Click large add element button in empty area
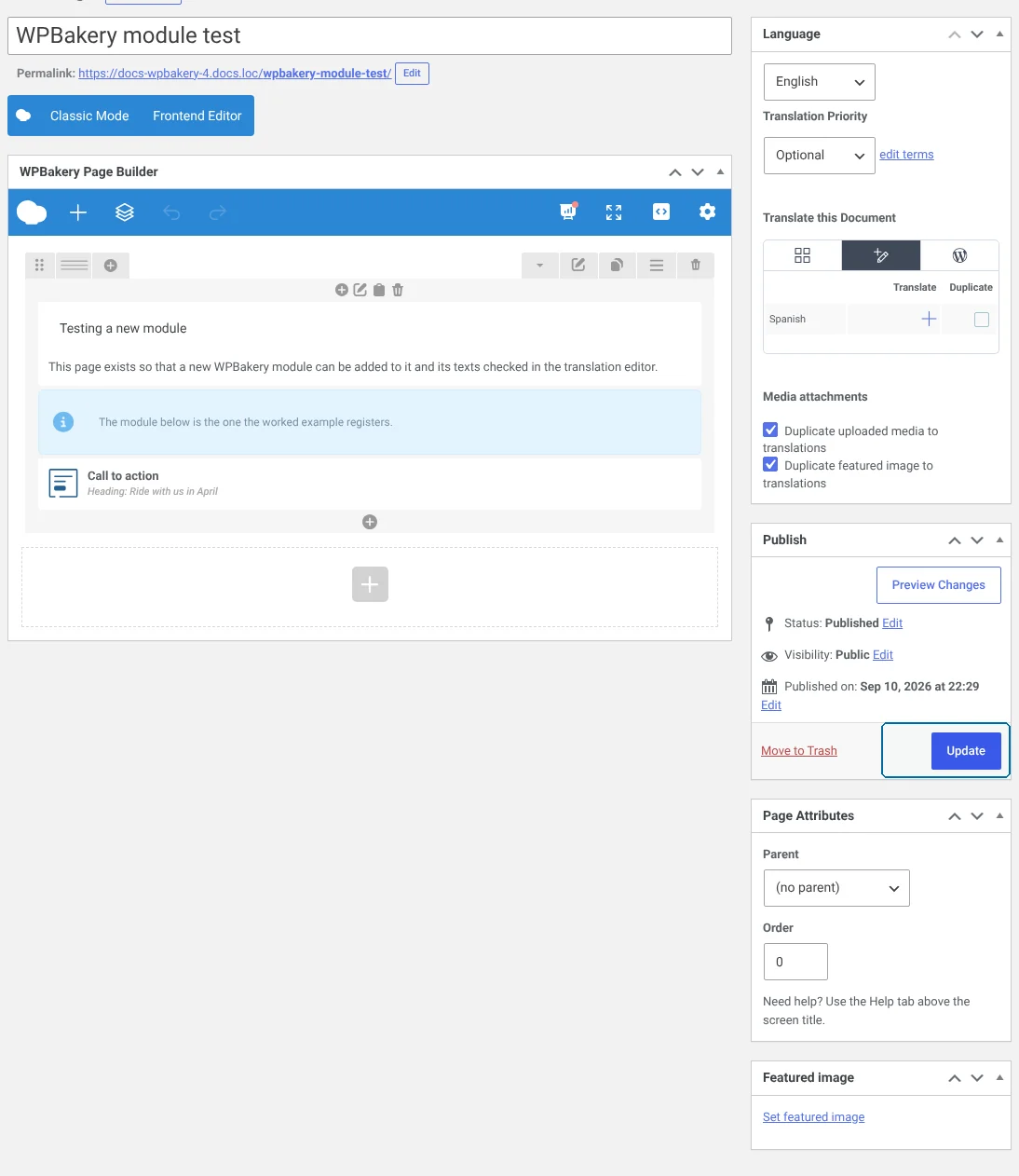Viewport: 1019px width, 1176px height. (x=370, y=584)
